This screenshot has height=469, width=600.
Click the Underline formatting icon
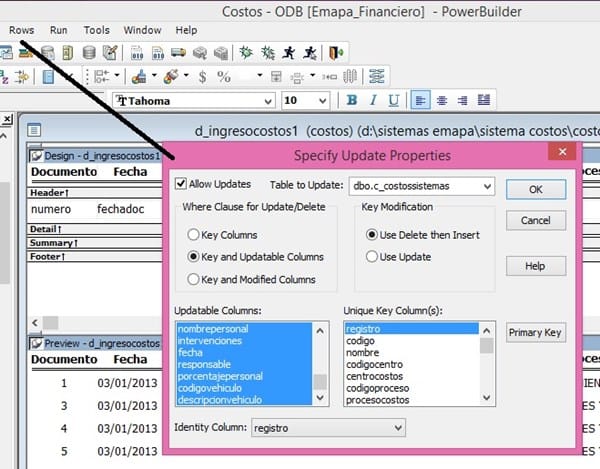point(394,100)
